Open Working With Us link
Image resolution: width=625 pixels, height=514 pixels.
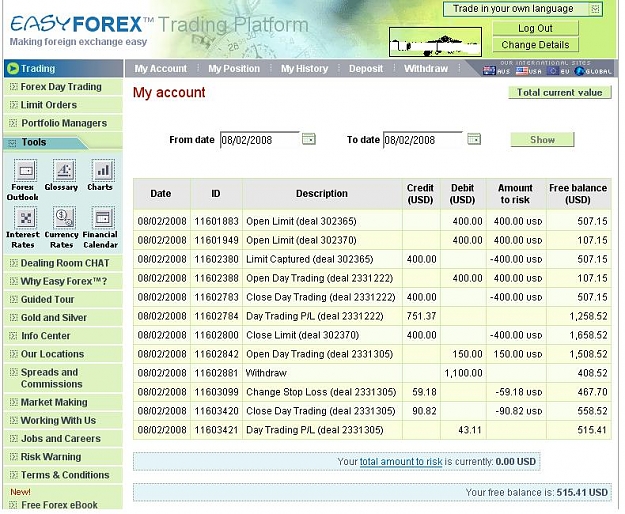(58, 420)
